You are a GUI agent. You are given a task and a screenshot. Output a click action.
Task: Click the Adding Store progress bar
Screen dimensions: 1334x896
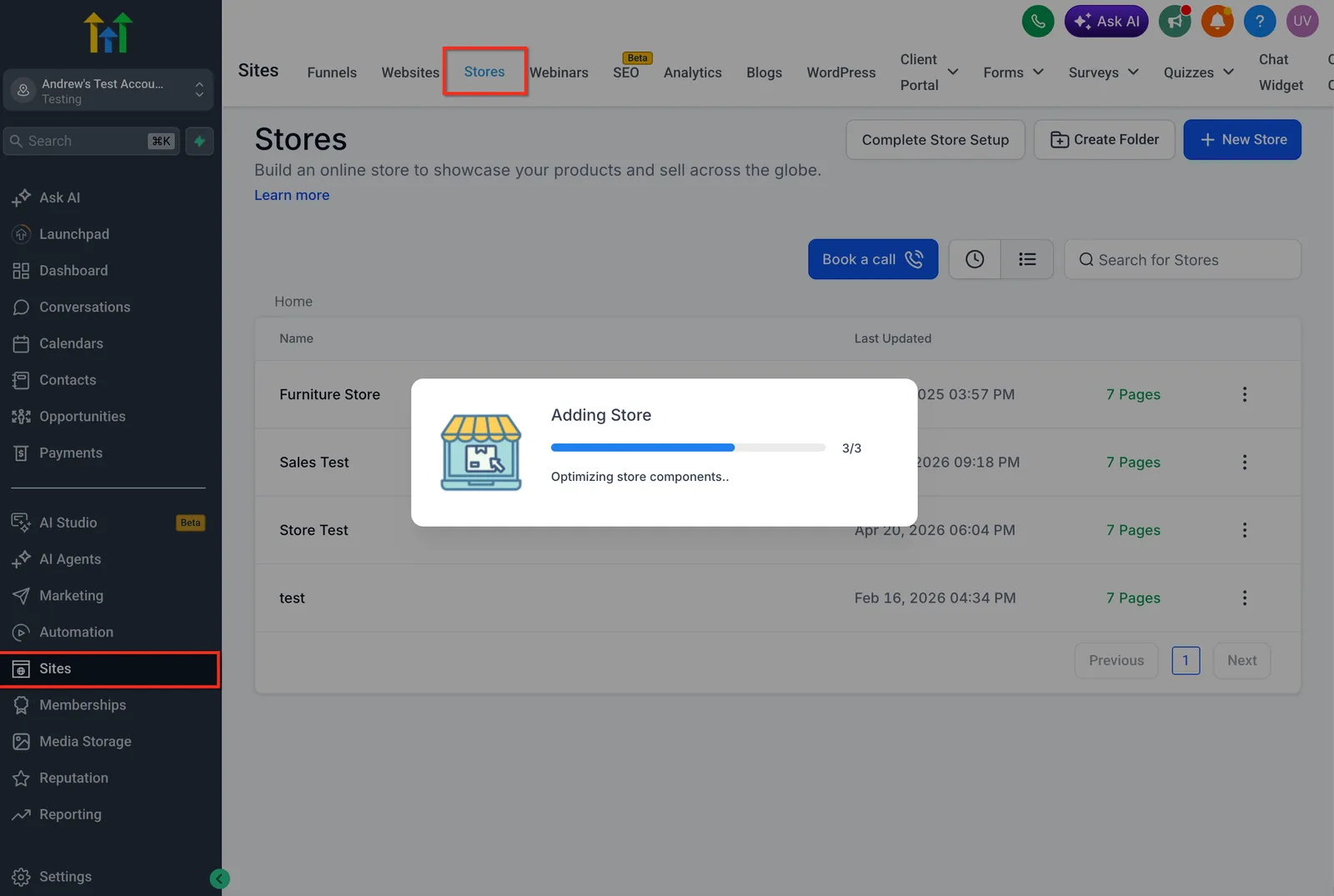tap(688, 448)
